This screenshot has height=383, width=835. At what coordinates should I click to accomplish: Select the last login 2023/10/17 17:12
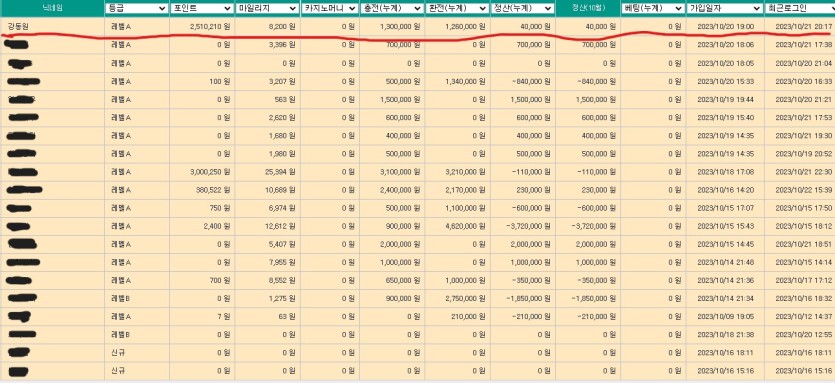click(804, 281)
